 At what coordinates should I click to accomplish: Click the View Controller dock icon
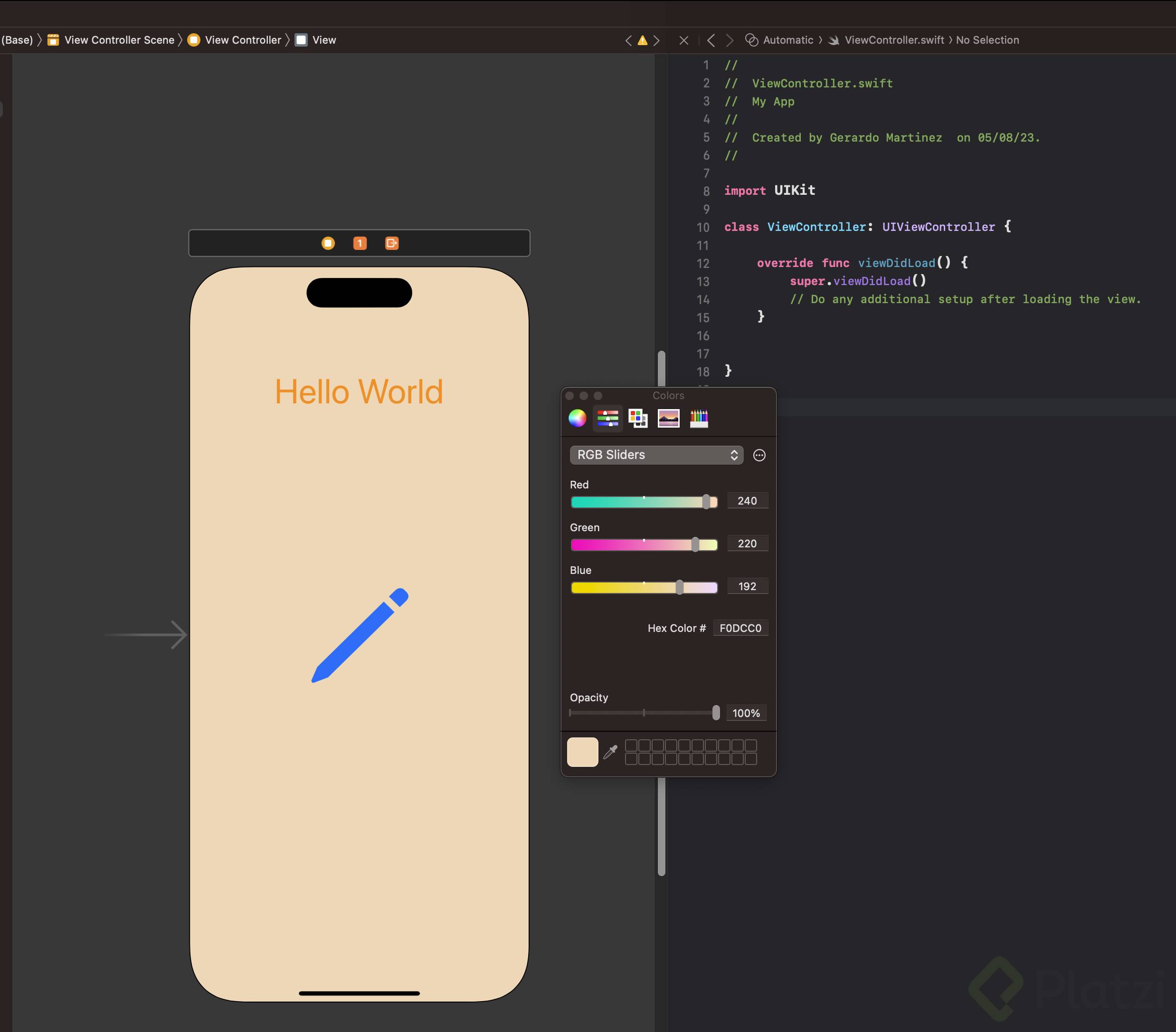[x=328, y=243]
